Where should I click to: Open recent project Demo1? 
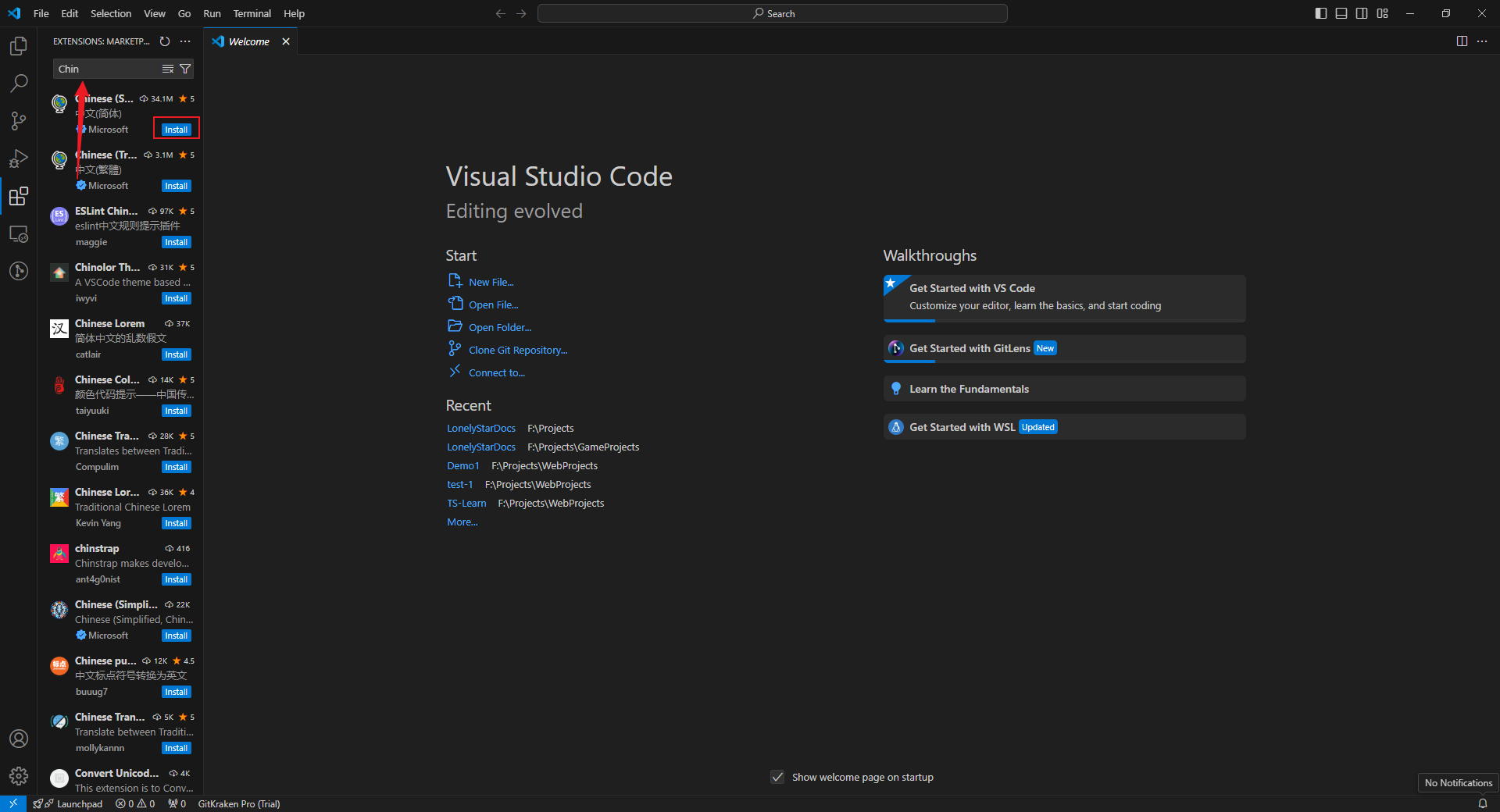(x=463, y=465)
